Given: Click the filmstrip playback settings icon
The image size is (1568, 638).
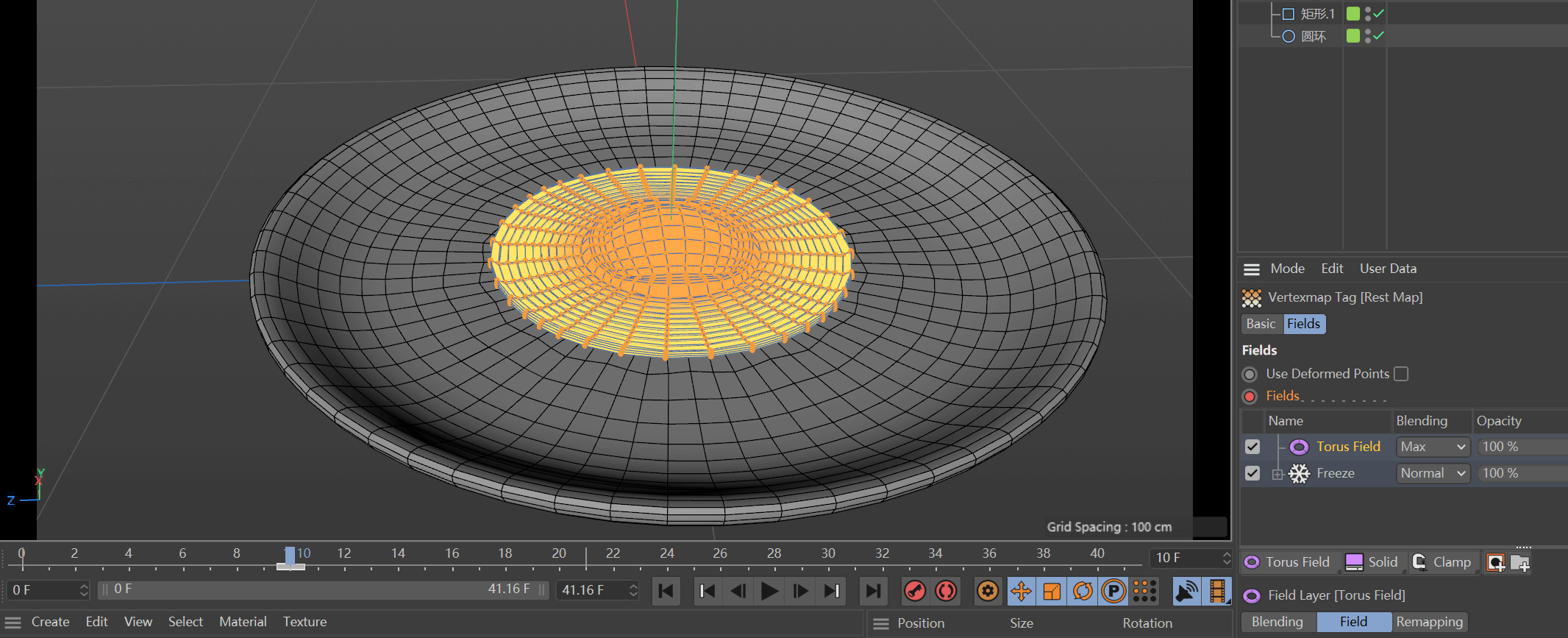Looking at the screenshot, I should (x=1217, y=591).
